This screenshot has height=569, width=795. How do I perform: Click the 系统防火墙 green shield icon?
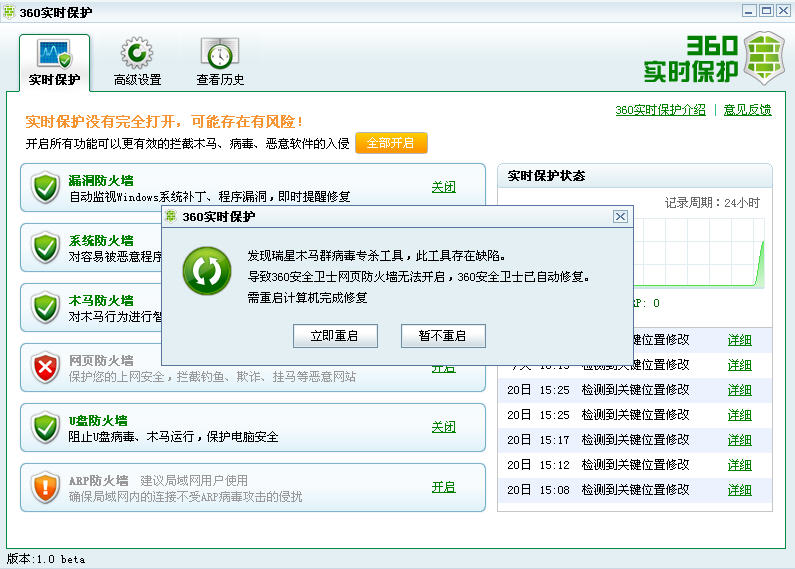46,247
